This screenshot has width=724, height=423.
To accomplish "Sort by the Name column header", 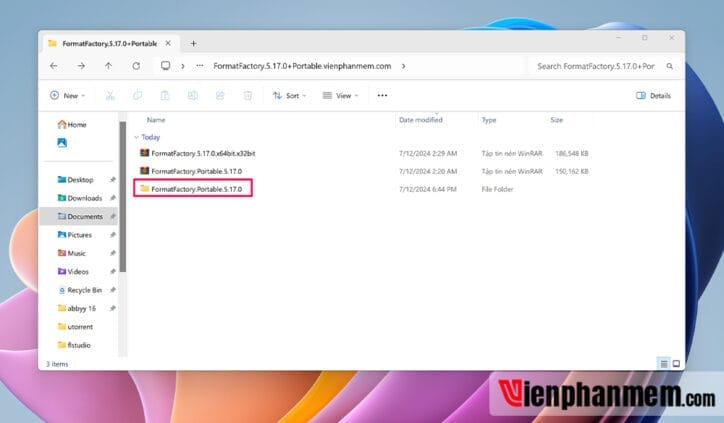I will pyautogui.click(x=156, y=120).
